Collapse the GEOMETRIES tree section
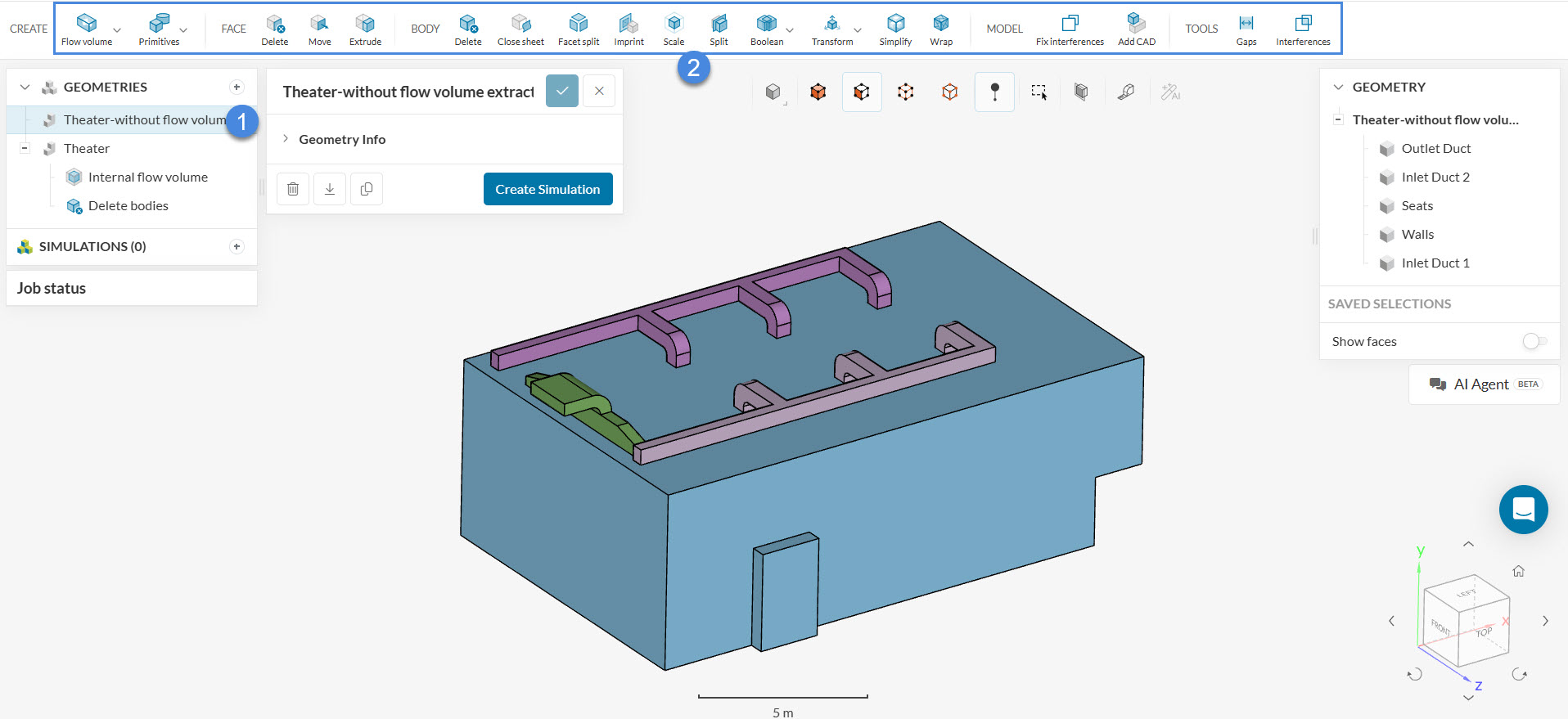Image resolution: width=1568 pixels, height=719 pixels. click(25, 87)
